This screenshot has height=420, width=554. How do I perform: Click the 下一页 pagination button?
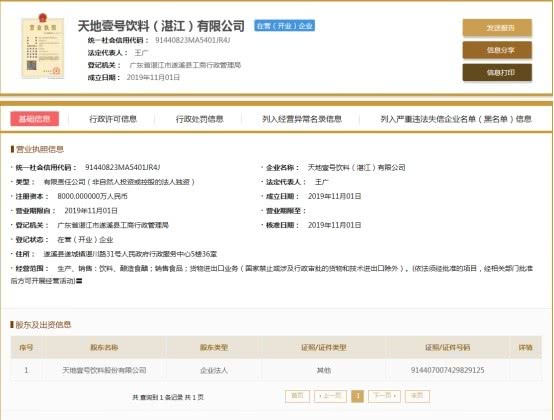384,396
